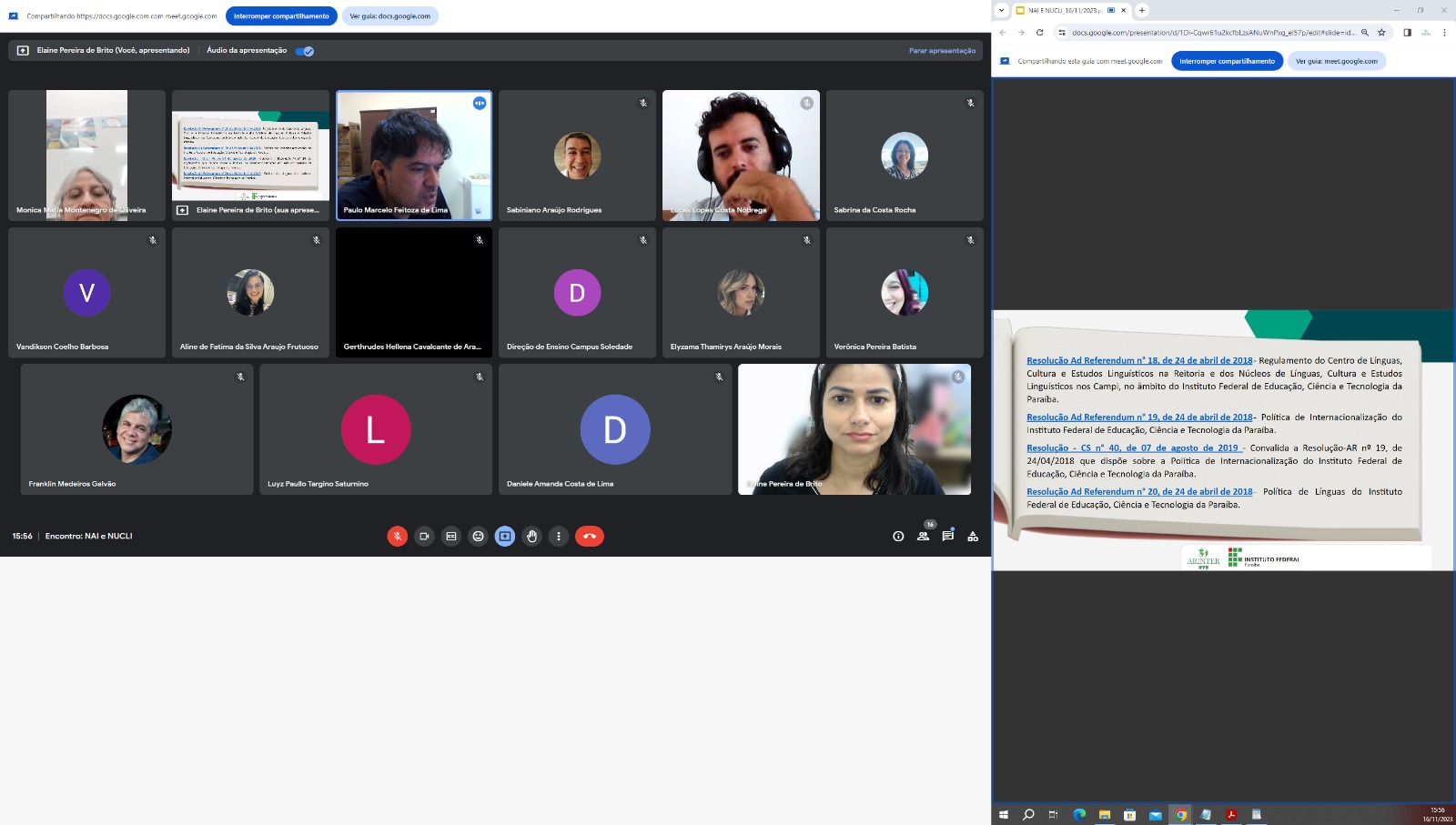Click Ver guia: meet.google.com button

[1336, 61]
